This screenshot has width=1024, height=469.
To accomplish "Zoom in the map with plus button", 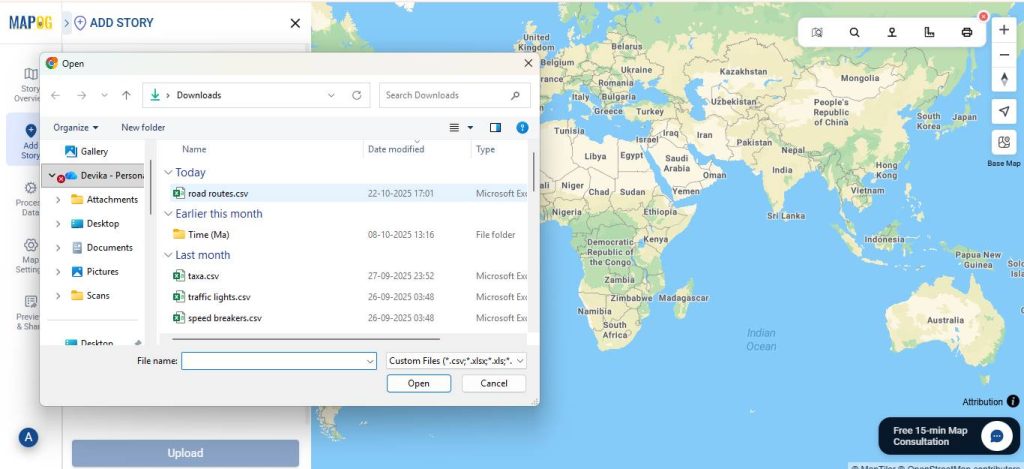I will tap(1004, 29).
